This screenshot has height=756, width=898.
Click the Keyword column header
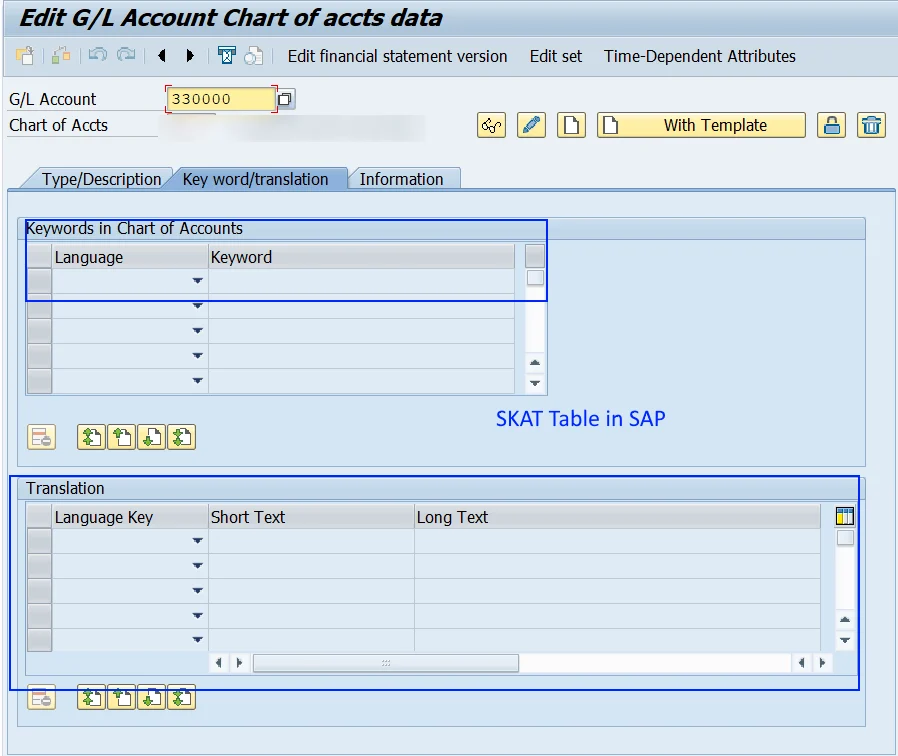(x=361, y=257)
